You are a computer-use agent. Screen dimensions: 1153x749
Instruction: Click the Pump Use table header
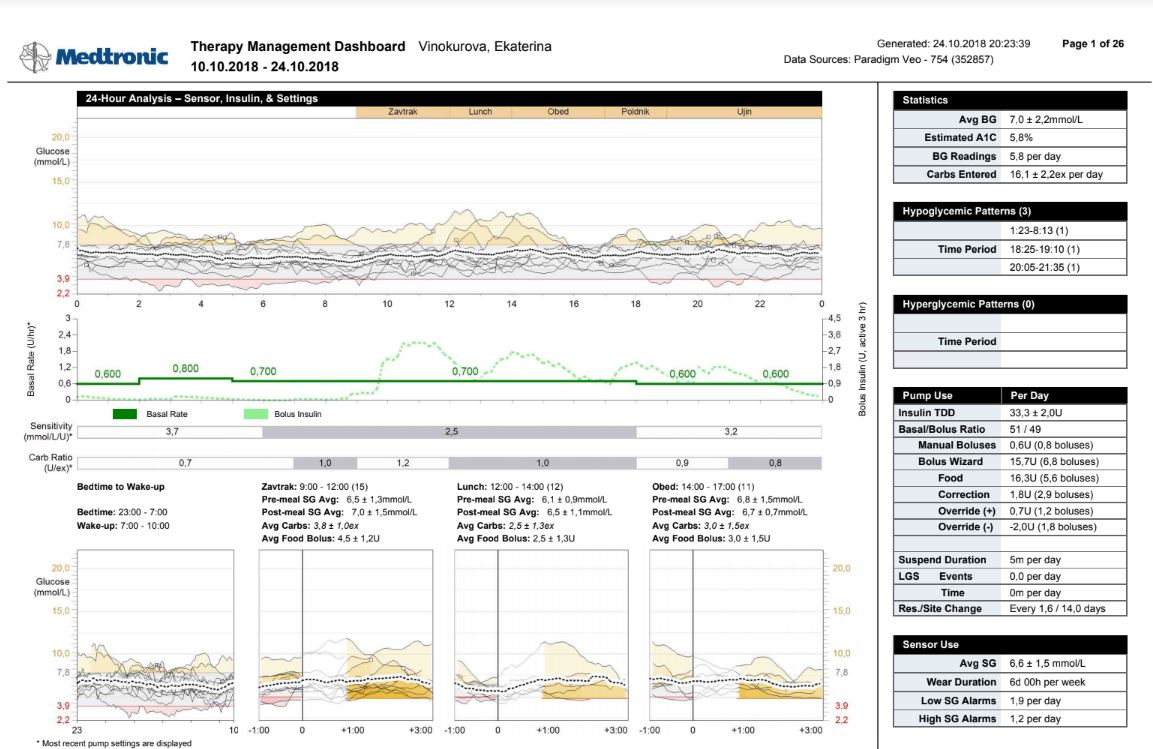pos(1010,395)
